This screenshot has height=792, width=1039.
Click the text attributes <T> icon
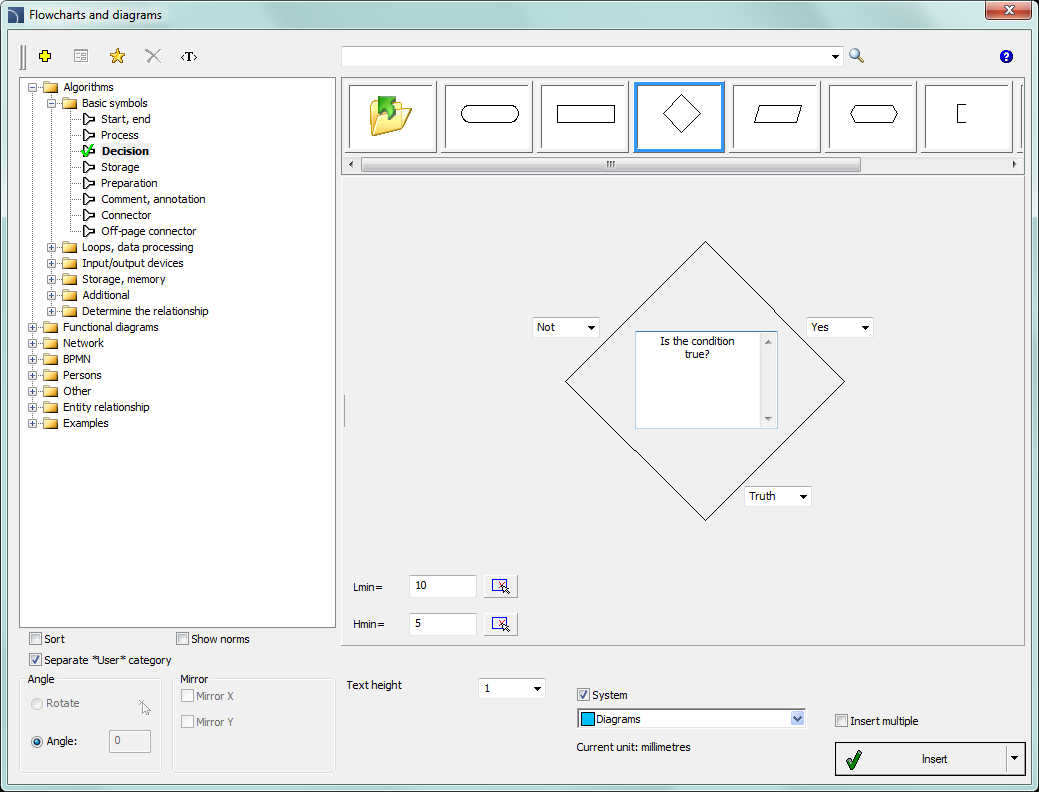pos(189,56)
